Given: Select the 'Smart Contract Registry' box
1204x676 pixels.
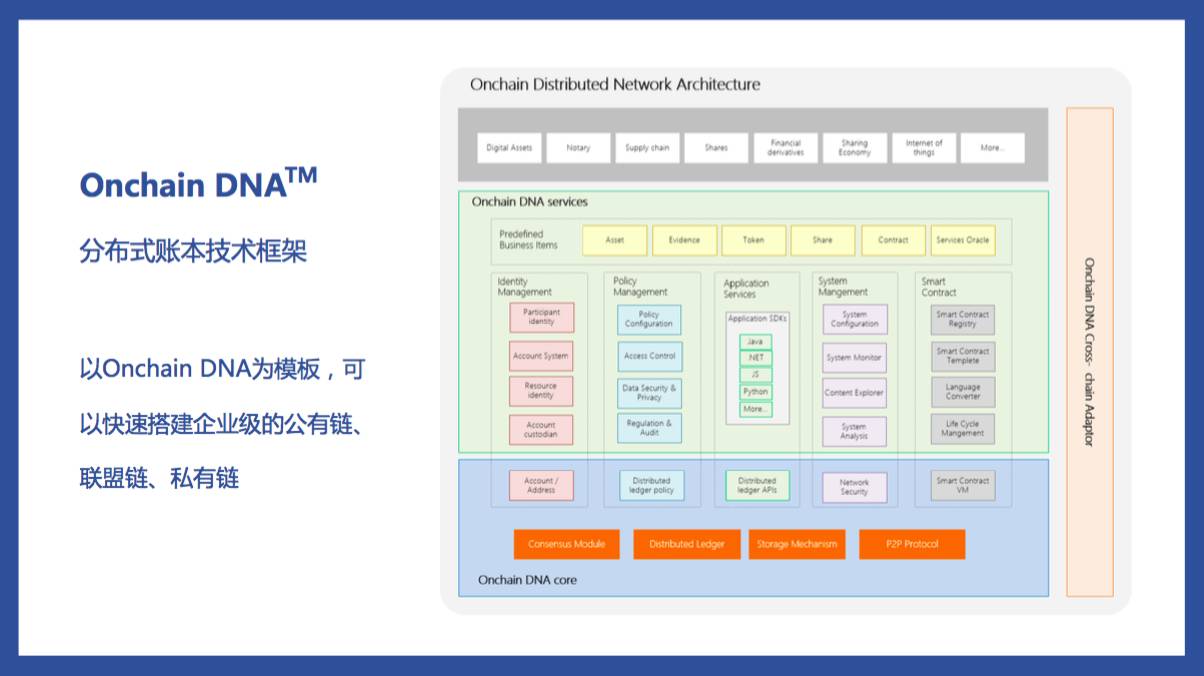Looking at the screenshot, I should point(963,319).
